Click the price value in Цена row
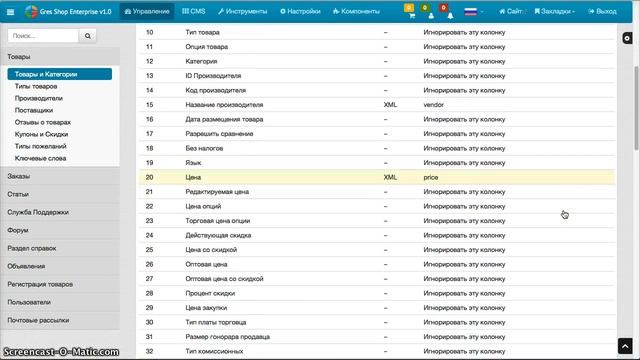640x360 pixels. coord(431,177)
